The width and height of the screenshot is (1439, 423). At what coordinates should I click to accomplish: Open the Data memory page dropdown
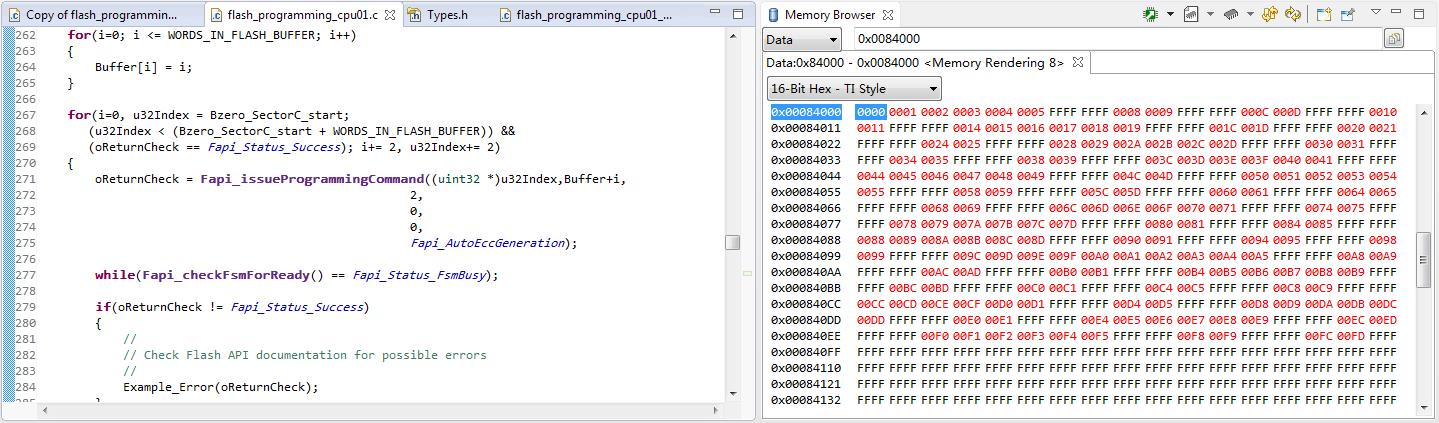click(x=803, y=39)
